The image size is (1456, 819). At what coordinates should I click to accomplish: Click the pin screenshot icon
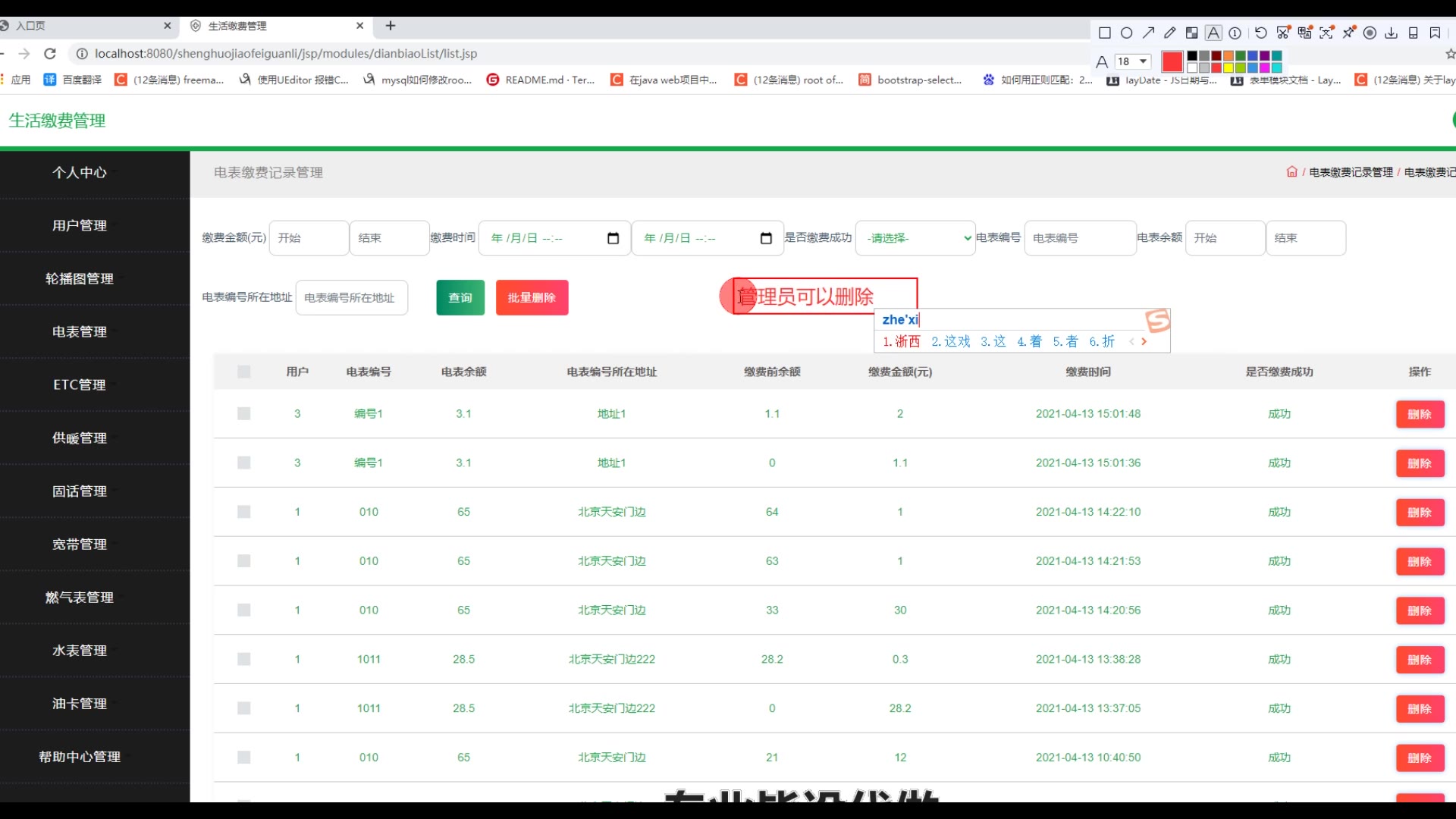point(1348,33)
